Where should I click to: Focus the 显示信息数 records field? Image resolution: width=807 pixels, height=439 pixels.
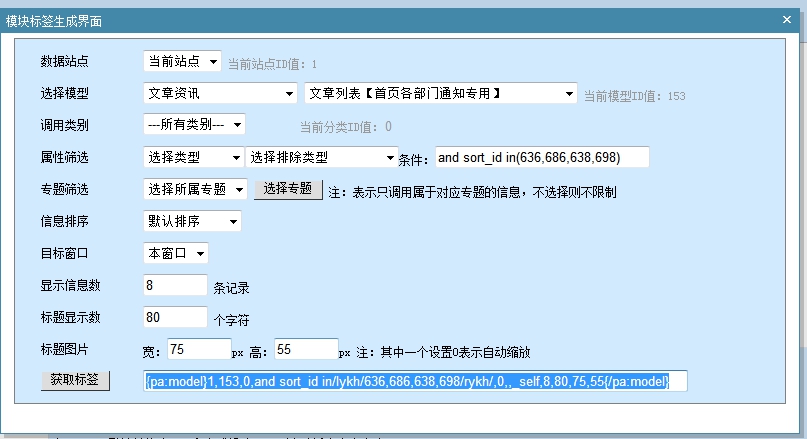(175, 285)
